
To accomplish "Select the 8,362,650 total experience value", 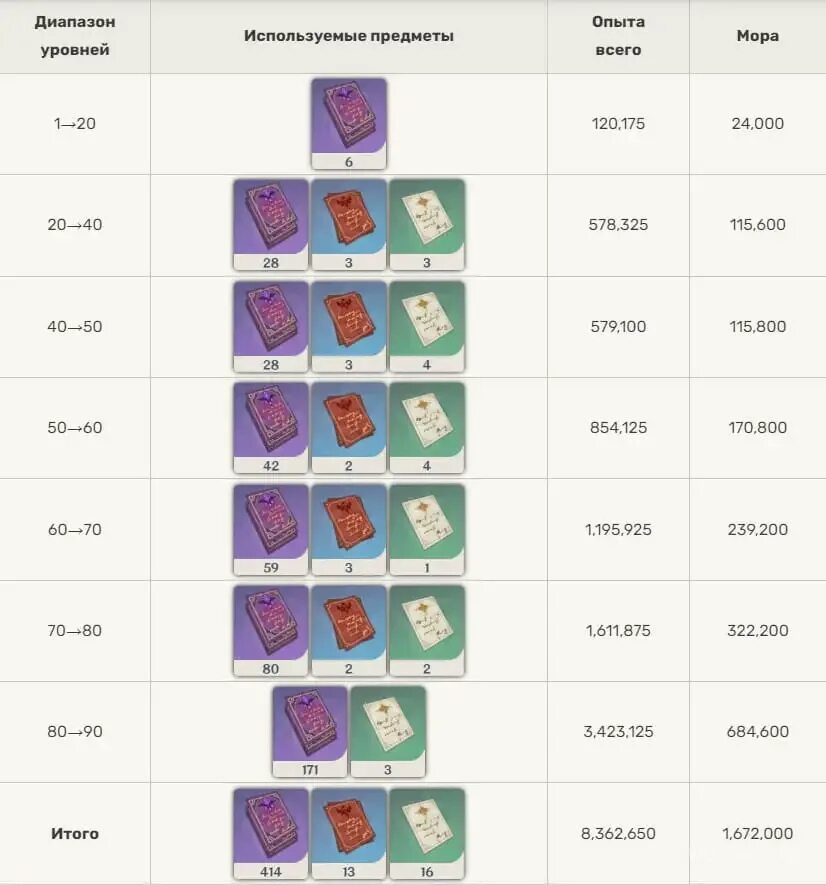I will point(618,834).
